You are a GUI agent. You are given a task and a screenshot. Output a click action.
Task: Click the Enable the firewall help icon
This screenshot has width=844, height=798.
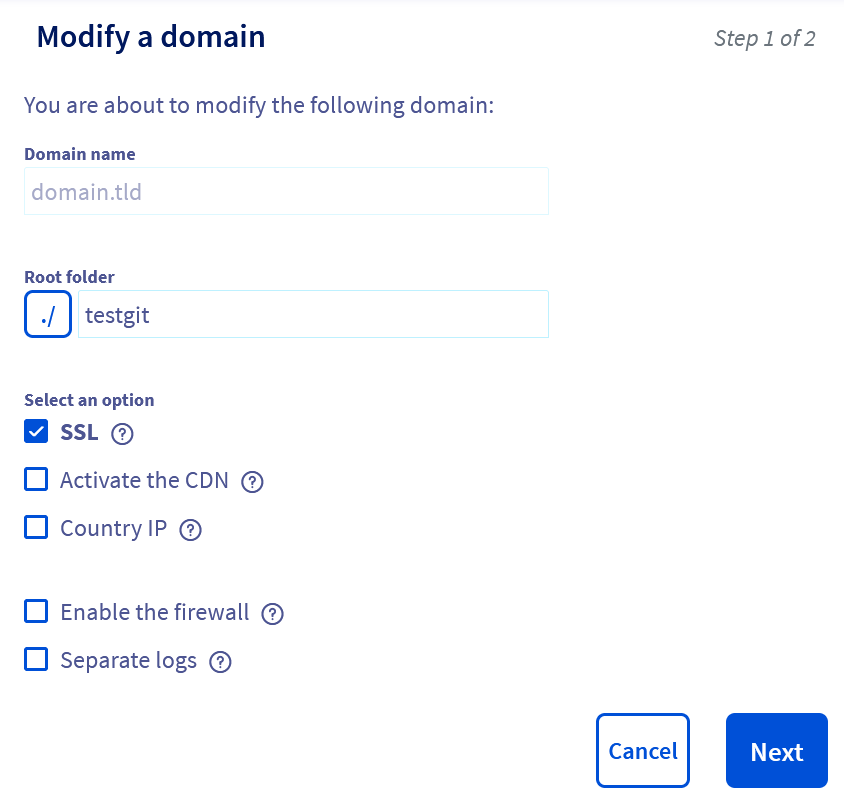pyautogui.click(x=273, y=614)
